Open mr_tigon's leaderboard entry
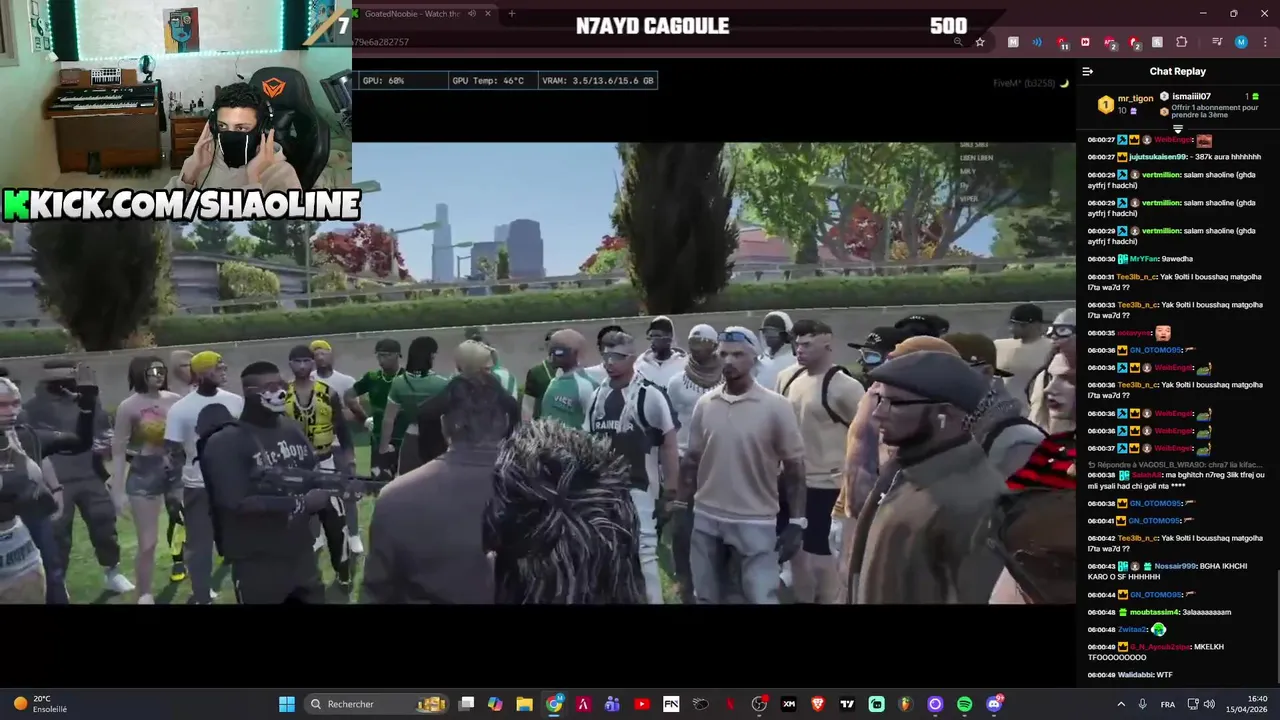Image resolution: width=1280 pixels, height=720 pixels. (x=1126, y=104)
